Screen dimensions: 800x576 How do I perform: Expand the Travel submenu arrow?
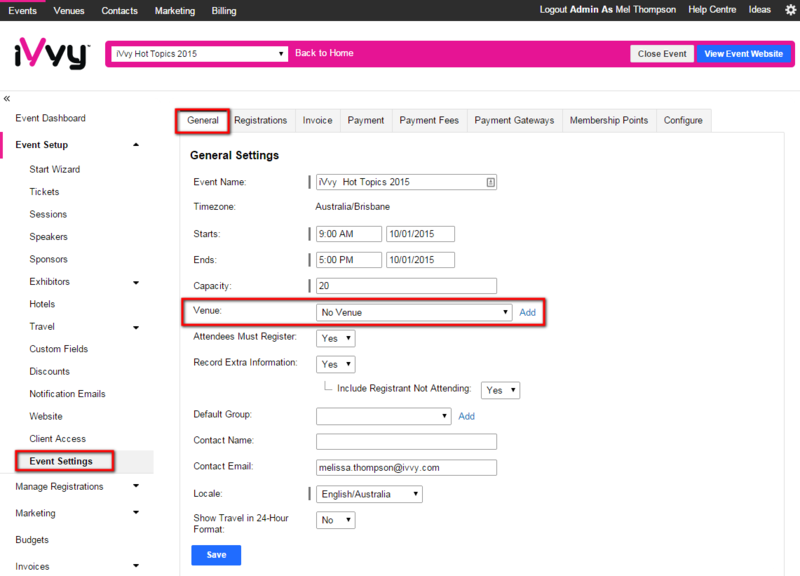[136, 327]
